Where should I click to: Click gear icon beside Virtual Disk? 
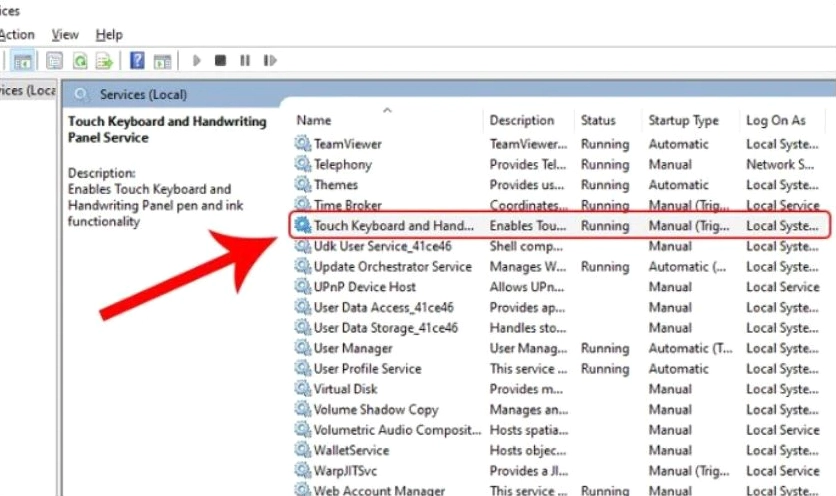coord(303,389)
